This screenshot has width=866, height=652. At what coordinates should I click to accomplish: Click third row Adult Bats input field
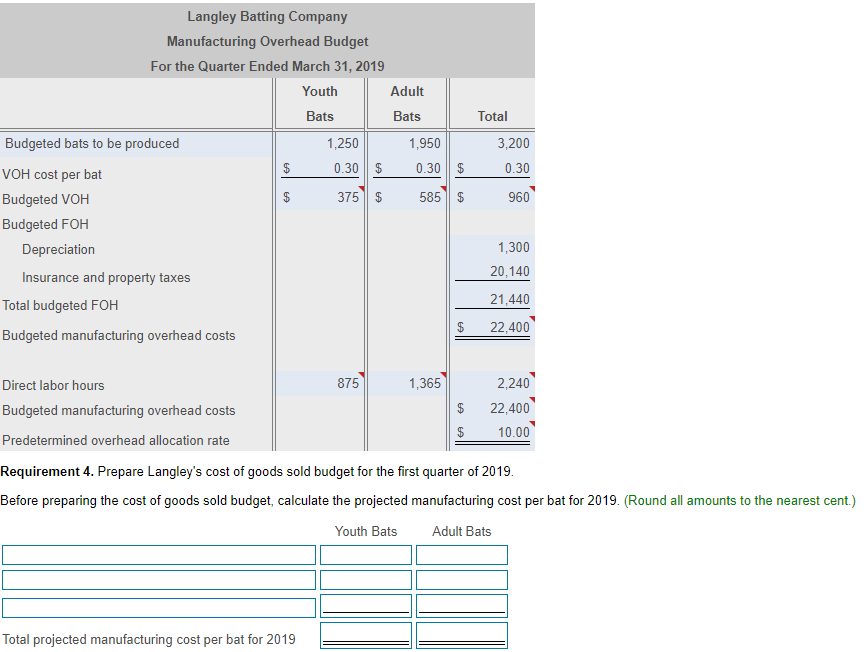point(462,606)
